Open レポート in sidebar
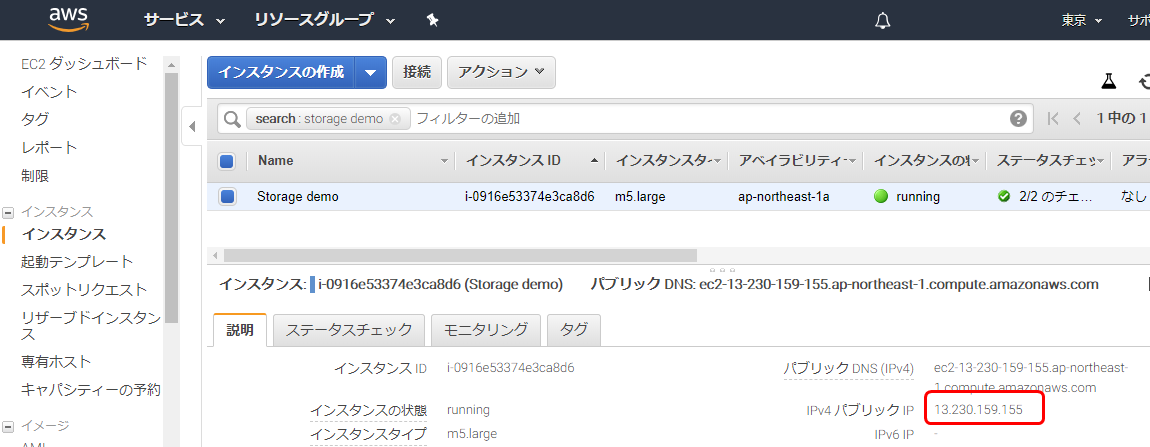Screen dimensions: 1150x447 click(49, 148)
